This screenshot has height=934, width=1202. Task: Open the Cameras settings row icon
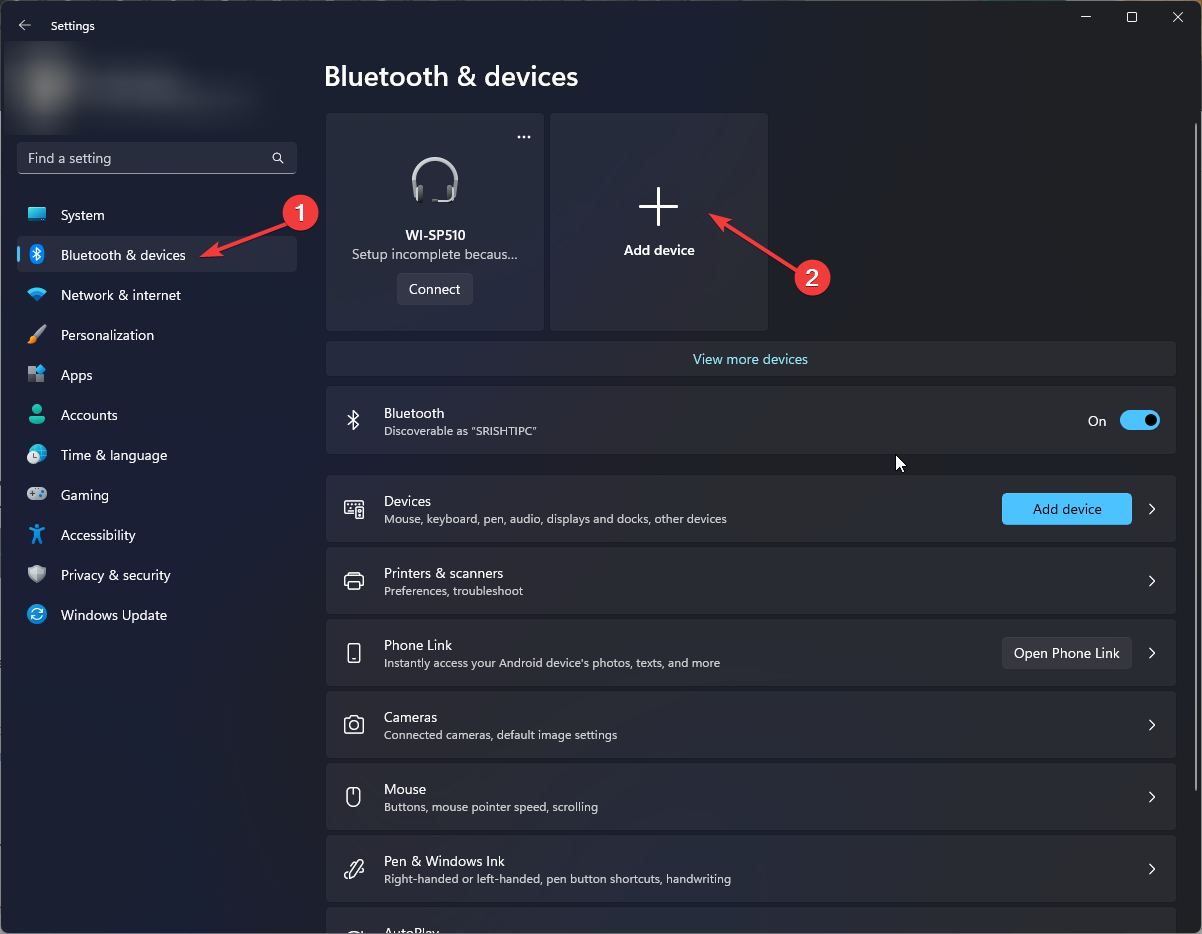[354, 725]
